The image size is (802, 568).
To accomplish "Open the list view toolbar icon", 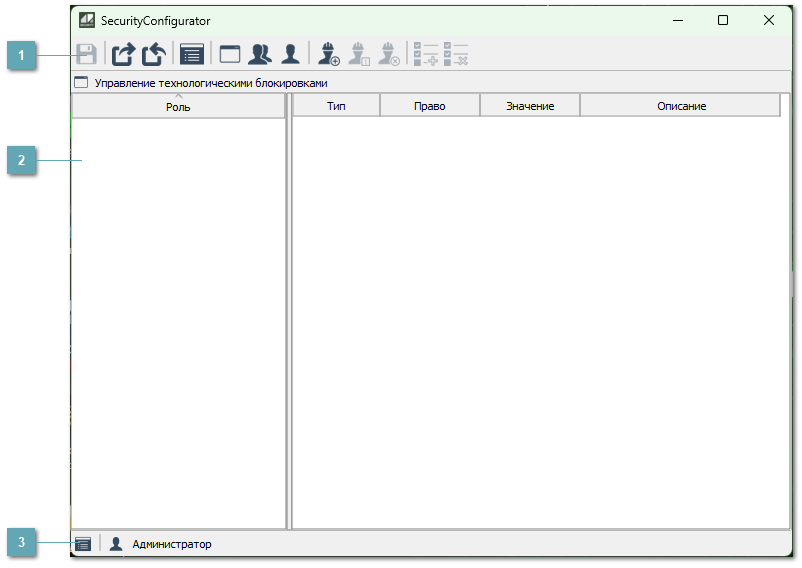I will (x=192, y=54).
